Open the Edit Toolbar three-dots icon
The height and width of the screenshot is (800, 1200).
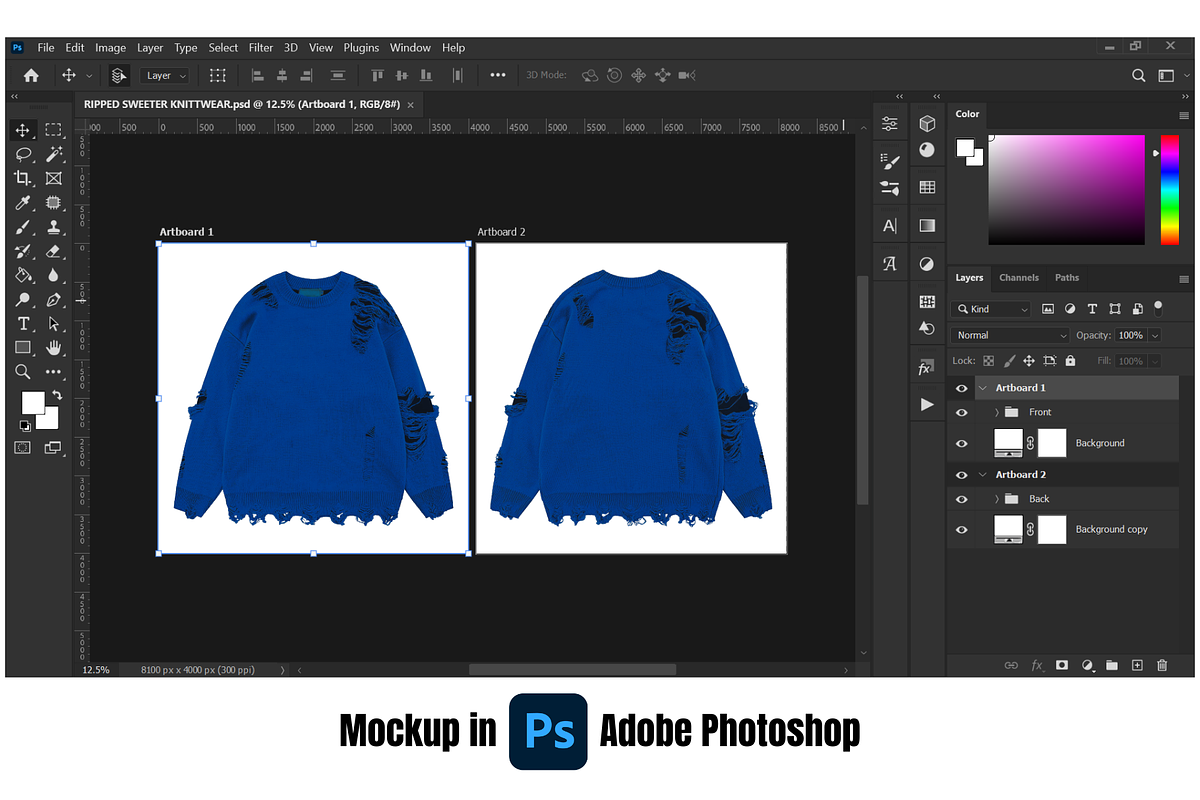pyautogui.click(x=53, y=372)
